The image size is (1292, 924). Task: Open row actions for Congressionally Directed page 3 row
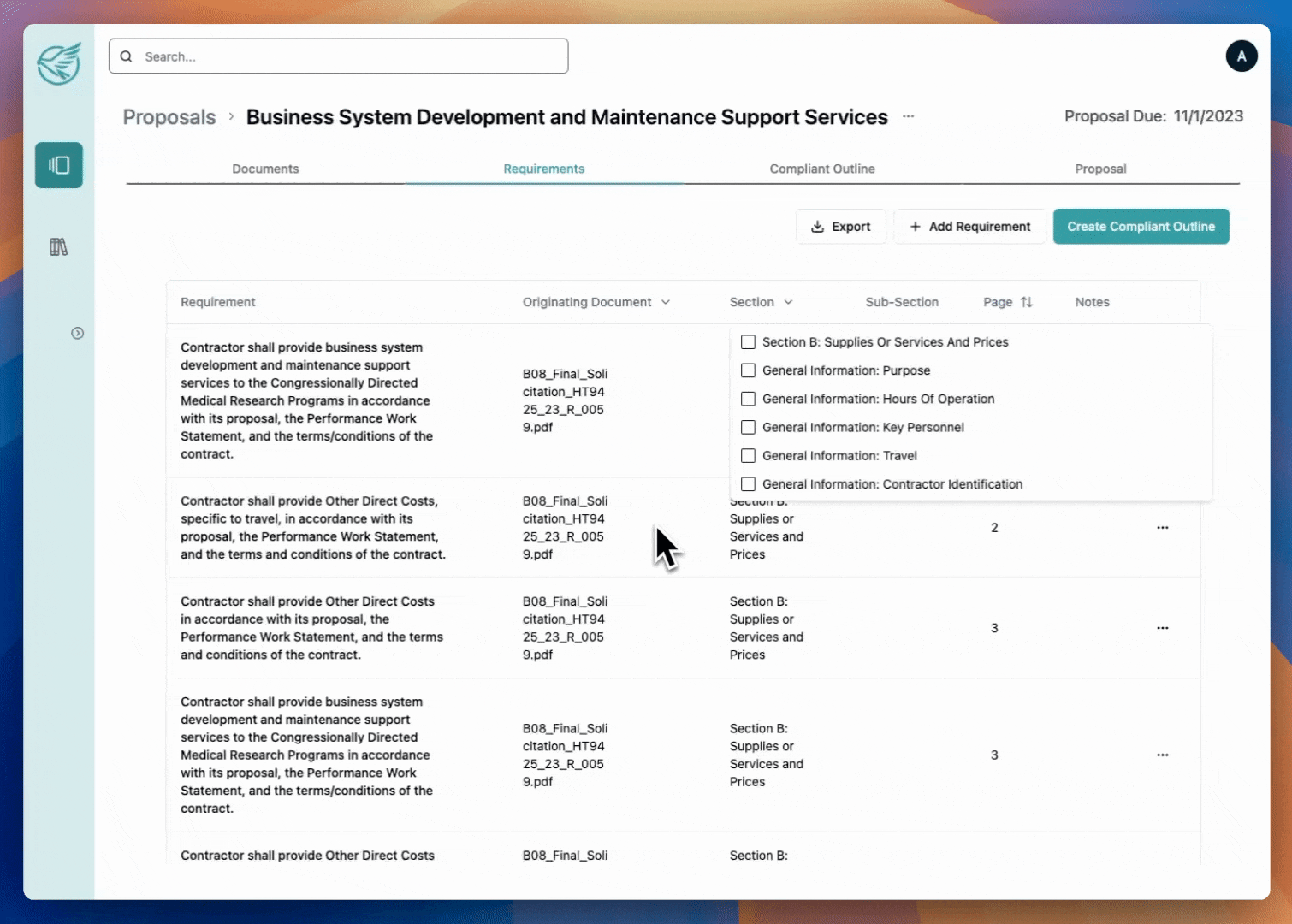pos(1162,755)
